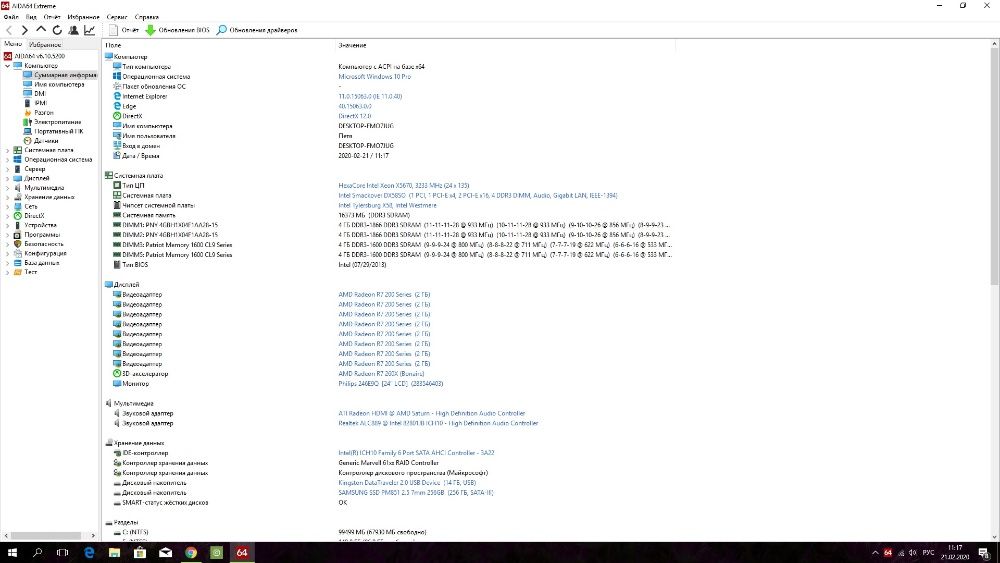The height and width of the screenshot is (563, 1000).
Task: Open the Файл menu
Action: click(11, 17)
